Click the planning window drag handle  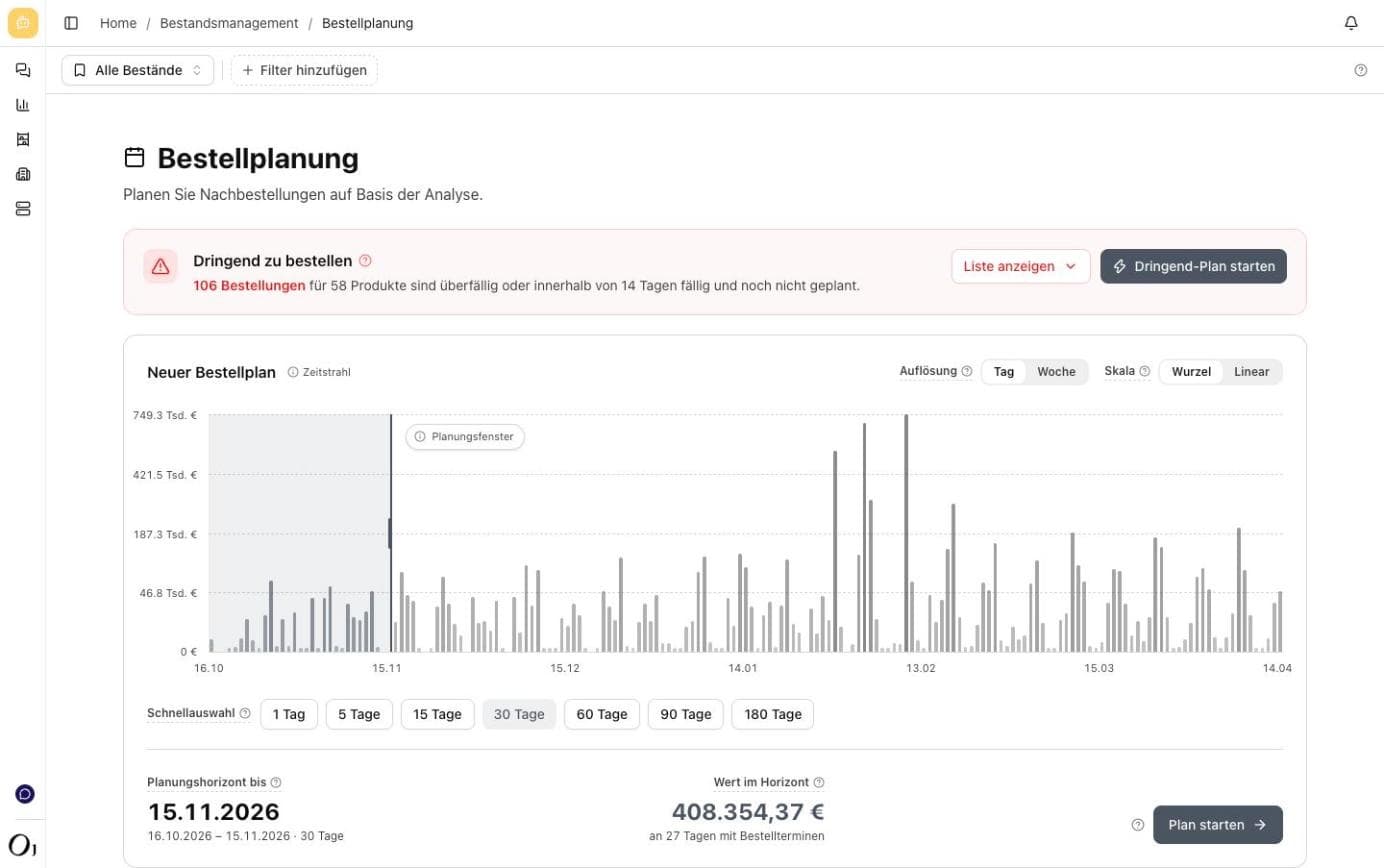click(390, 533)
